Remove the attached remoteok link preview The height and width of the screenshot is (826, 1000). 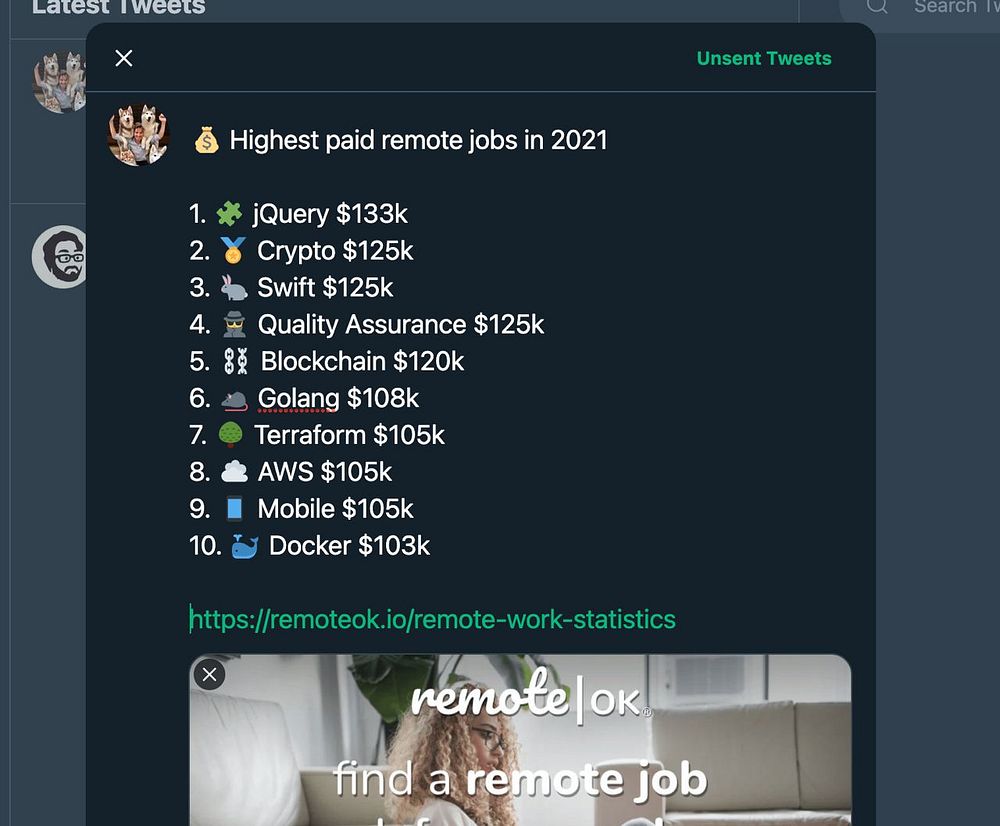click(209, 675)
